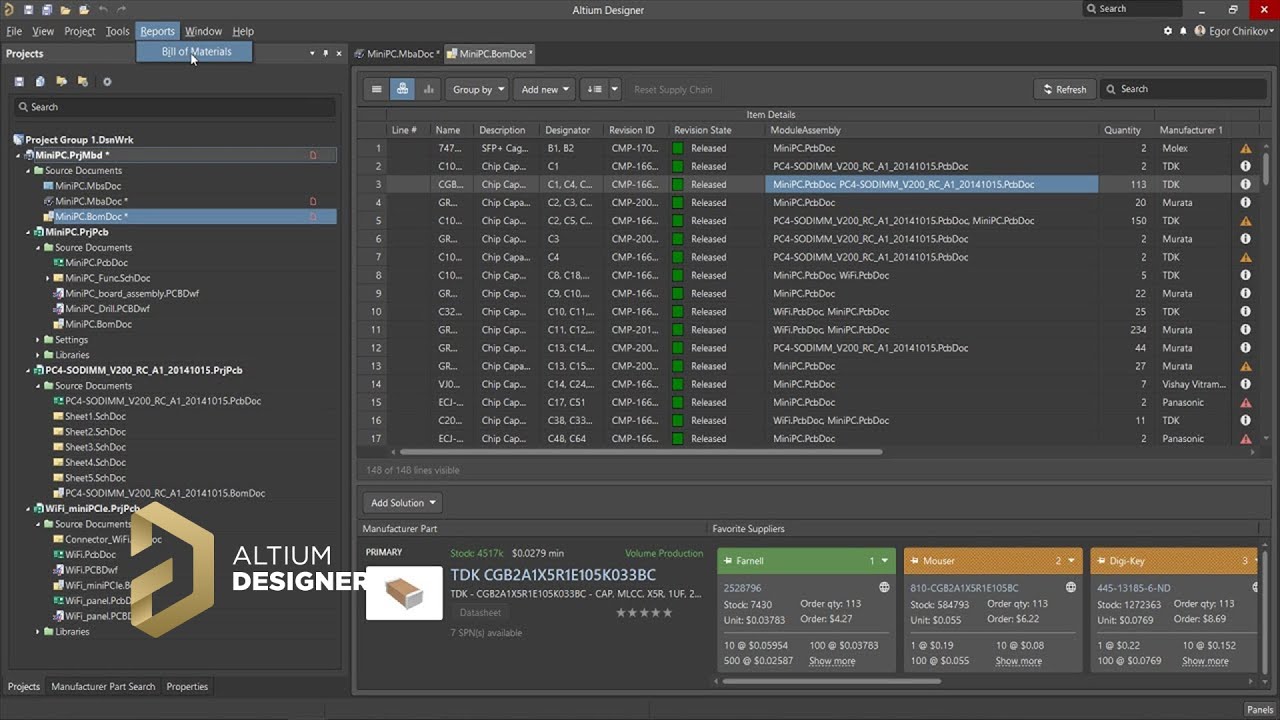Click the BOM table horizontal scrollbar

click(641, 452)
